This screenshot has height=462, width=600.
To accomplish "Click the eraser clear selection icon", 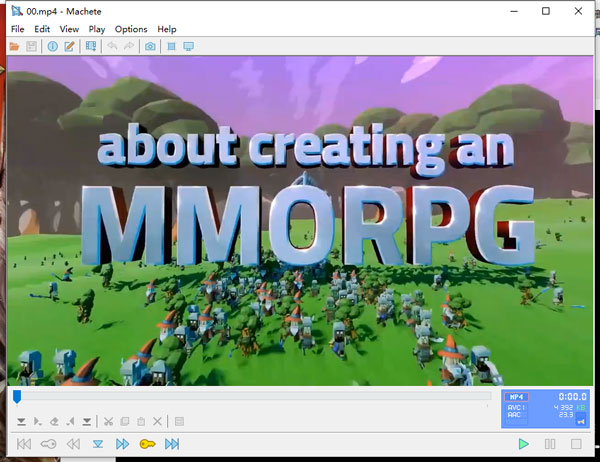I will pos(54,422).
